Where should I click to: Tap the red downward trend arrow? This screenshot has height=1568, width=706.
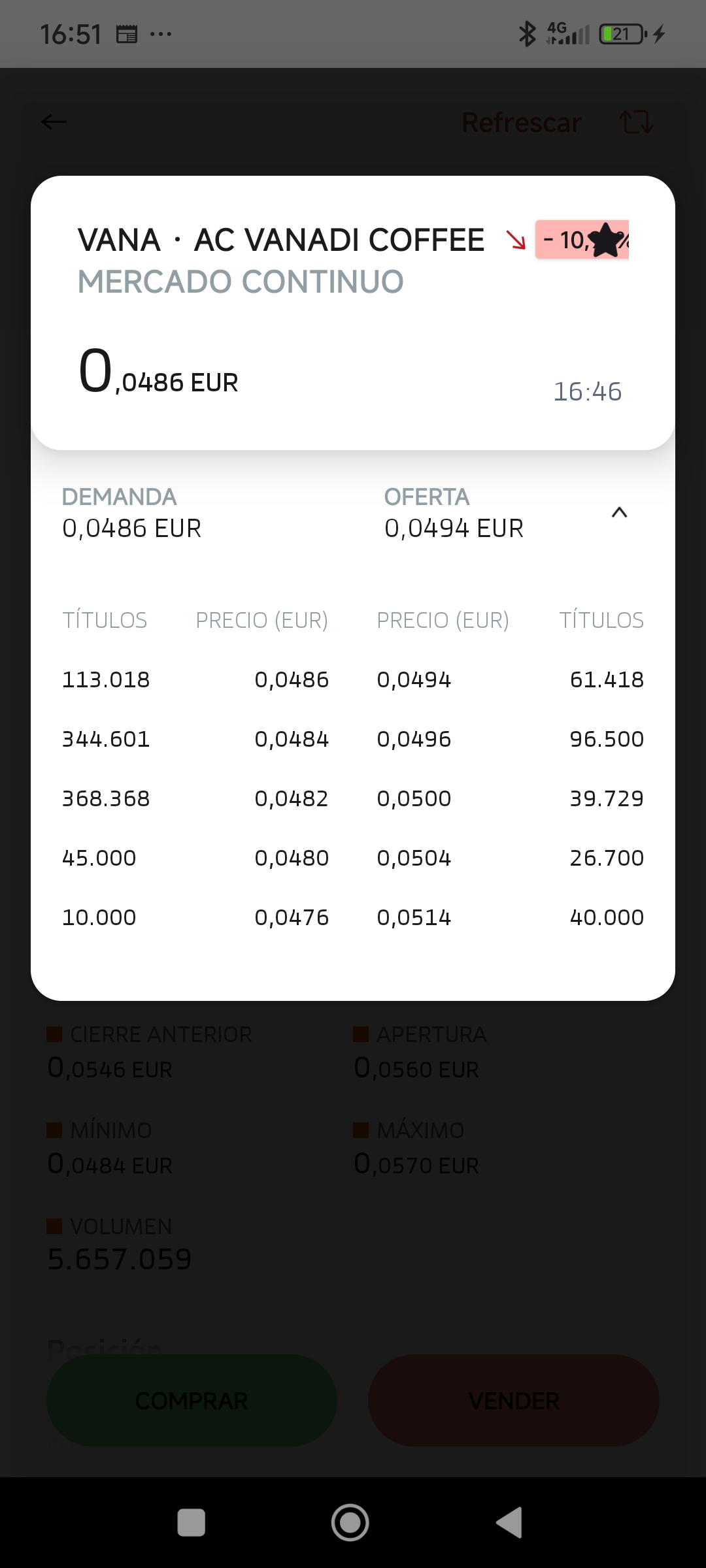tap(516, 240)
